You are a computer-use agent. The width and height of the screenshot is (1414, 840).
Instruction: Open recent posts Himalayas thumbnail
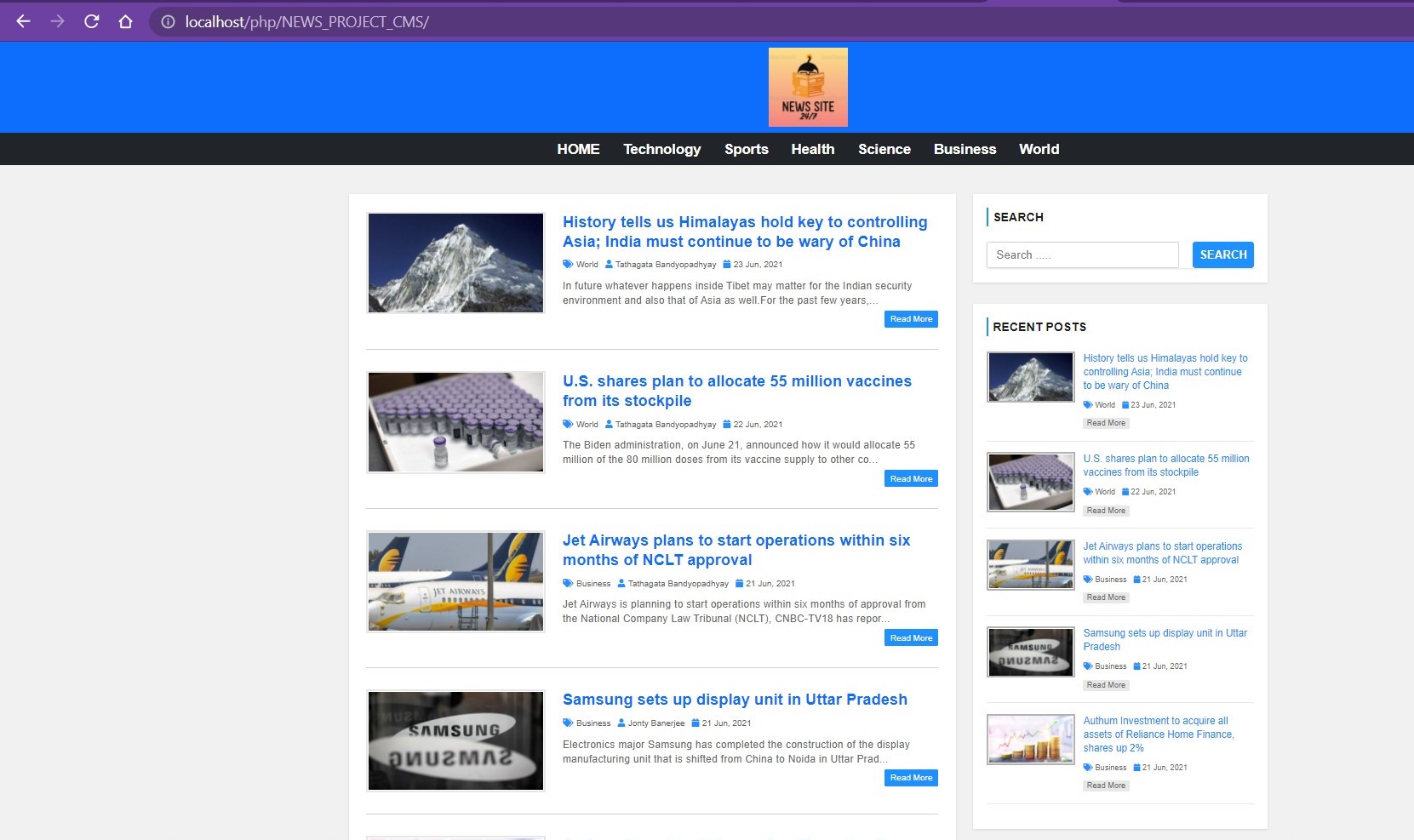[x=1031, y=377]
